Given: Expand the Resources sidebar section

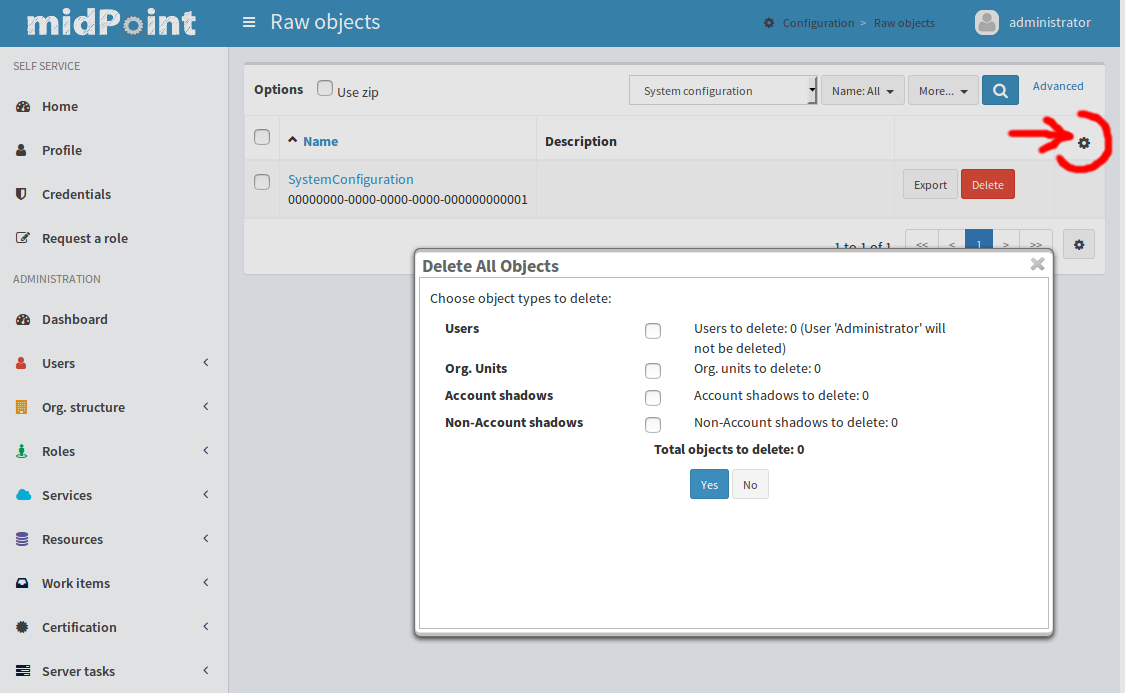Looking at the screenshot, I should (72, 539).
